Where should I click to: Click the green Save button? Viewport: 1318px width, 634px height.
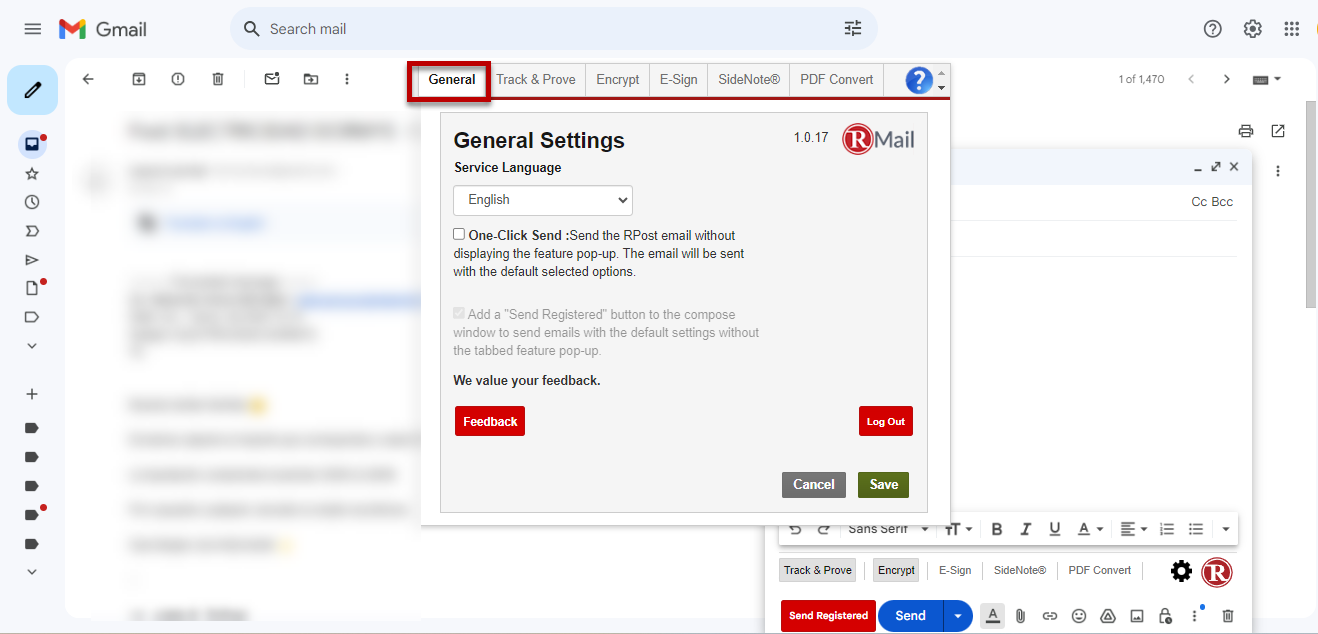click(883, 485)
